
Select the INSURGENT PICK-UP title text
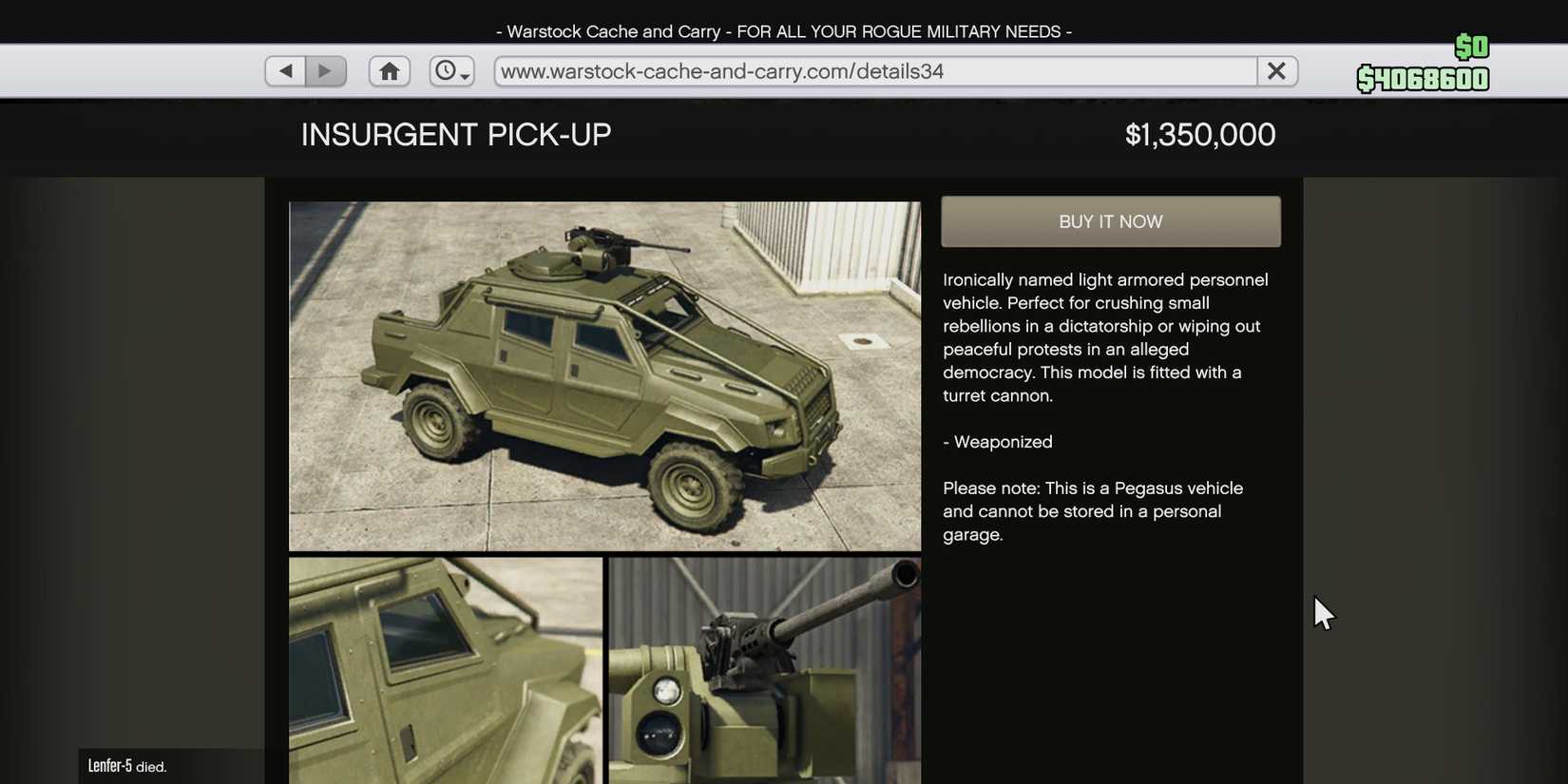click(x=456, y=135)
